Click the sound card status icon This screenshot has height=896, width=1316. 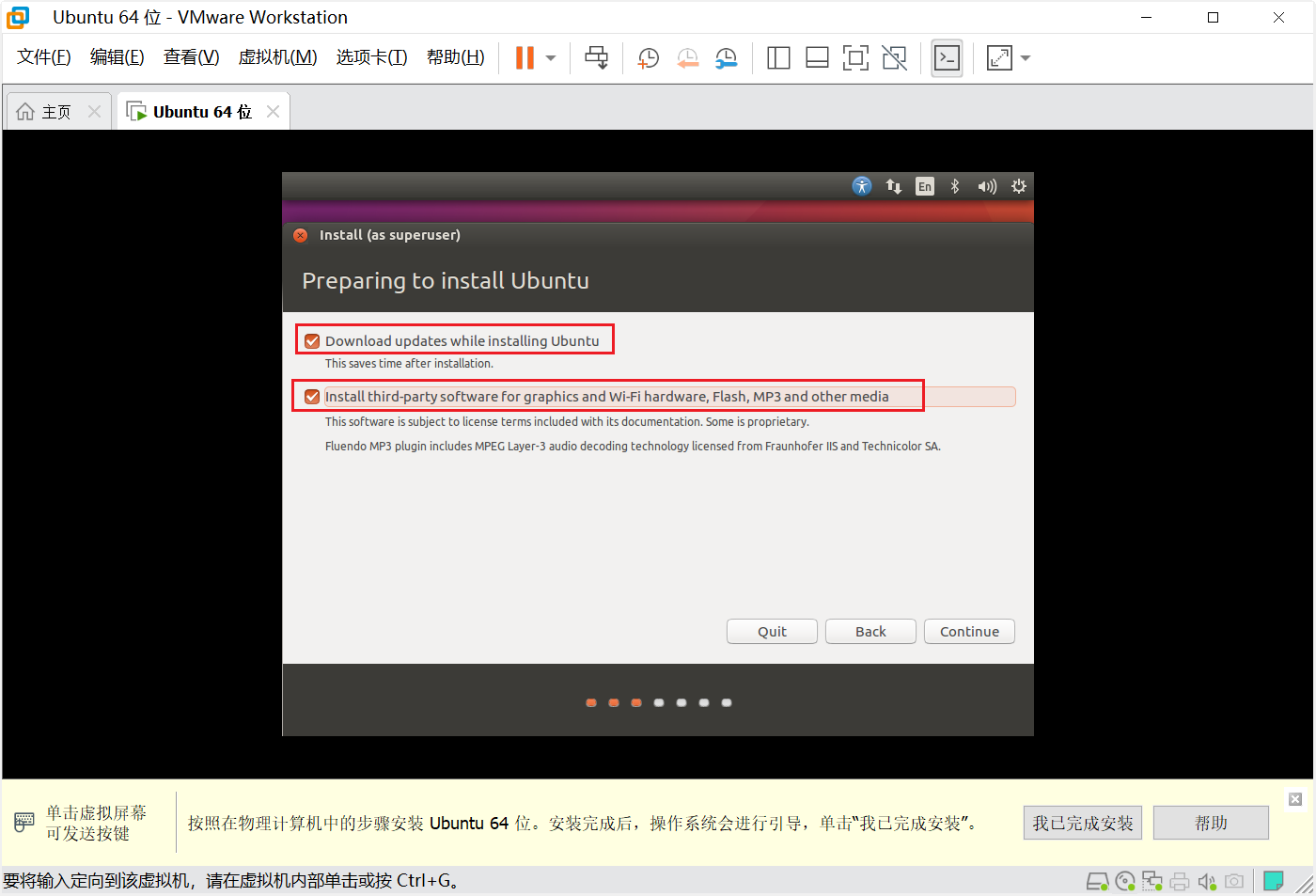[x=1207, y=882]
